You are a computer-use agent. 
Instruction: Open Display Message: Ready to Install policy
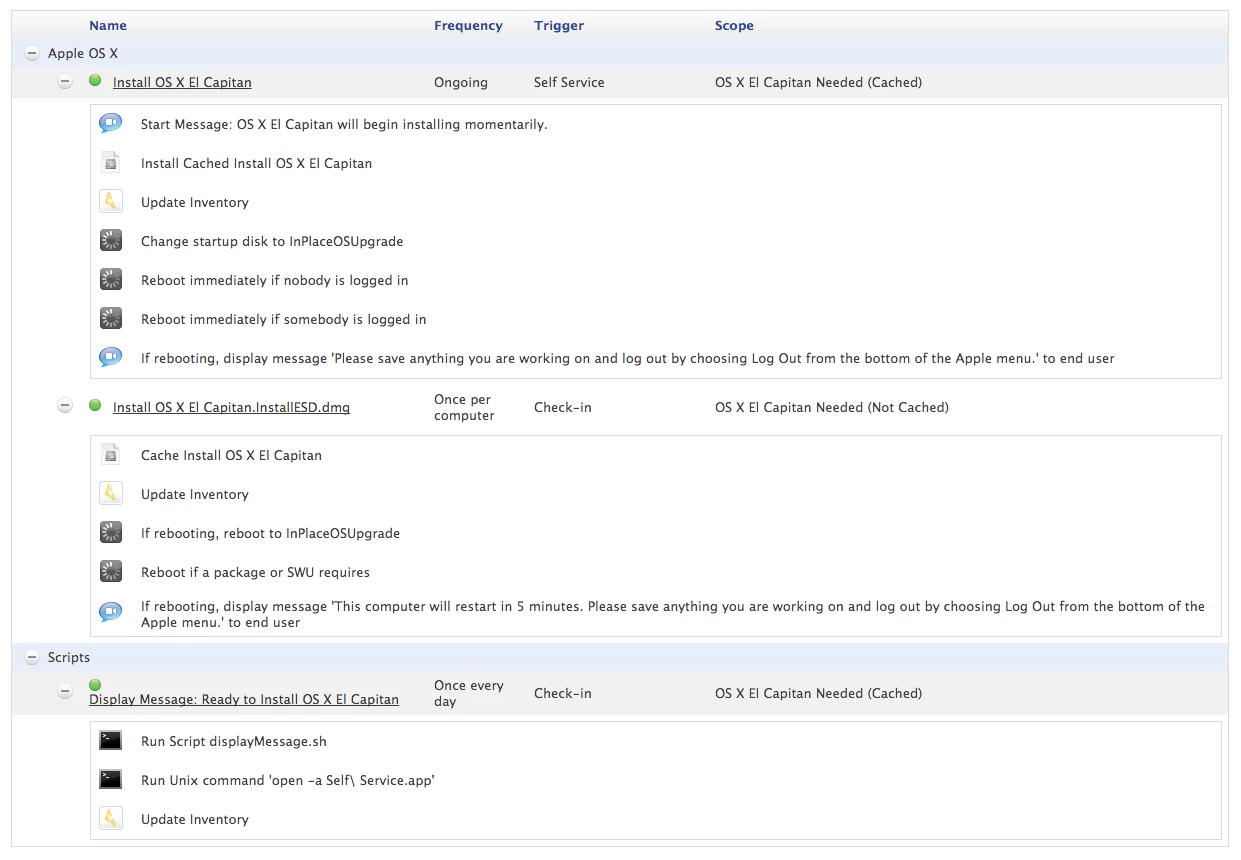(244, 700)
